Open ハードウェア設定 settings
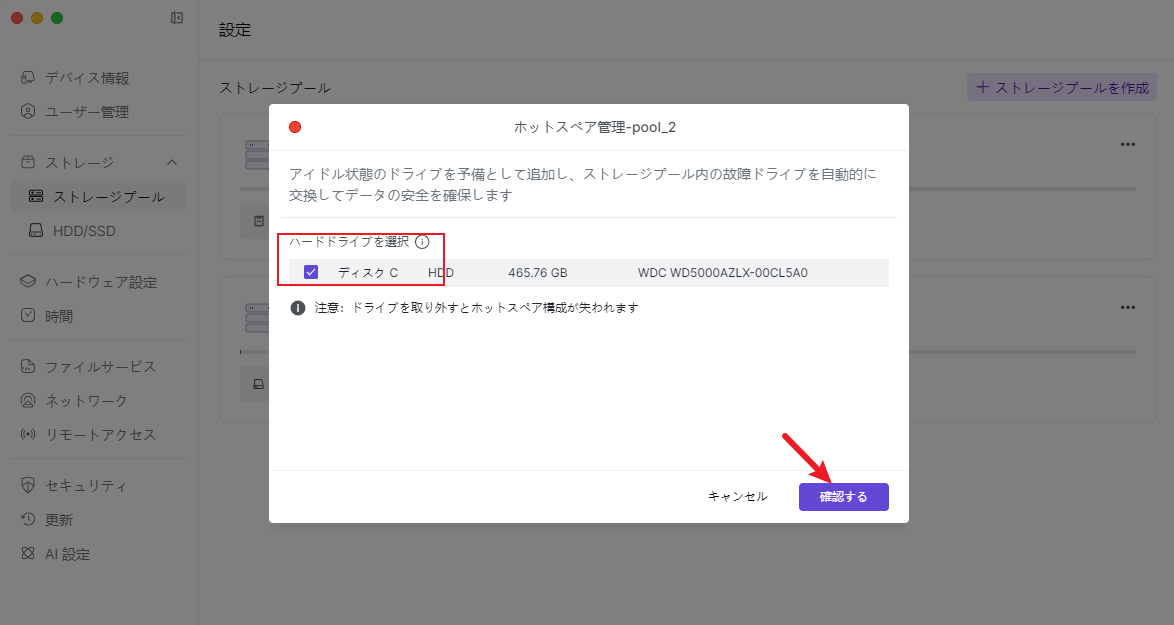Image resolution: width=1174 pixels, height=625 pixels. pyautogui.click(x=100, y=282)
